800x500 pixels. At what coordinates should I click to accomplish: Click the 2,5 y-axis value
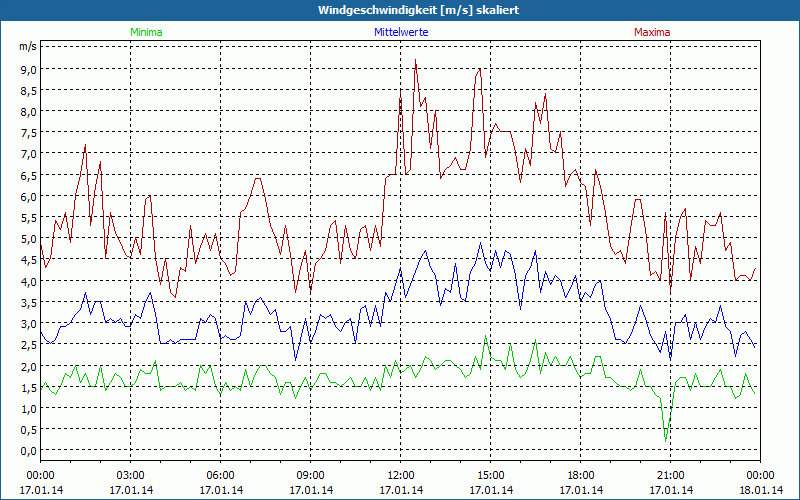[28, 345]
